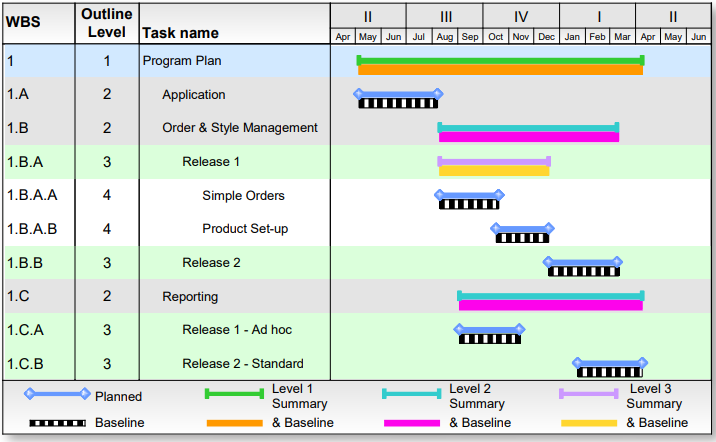Select Release 2 - Standard planned bar

click(608, 363)
